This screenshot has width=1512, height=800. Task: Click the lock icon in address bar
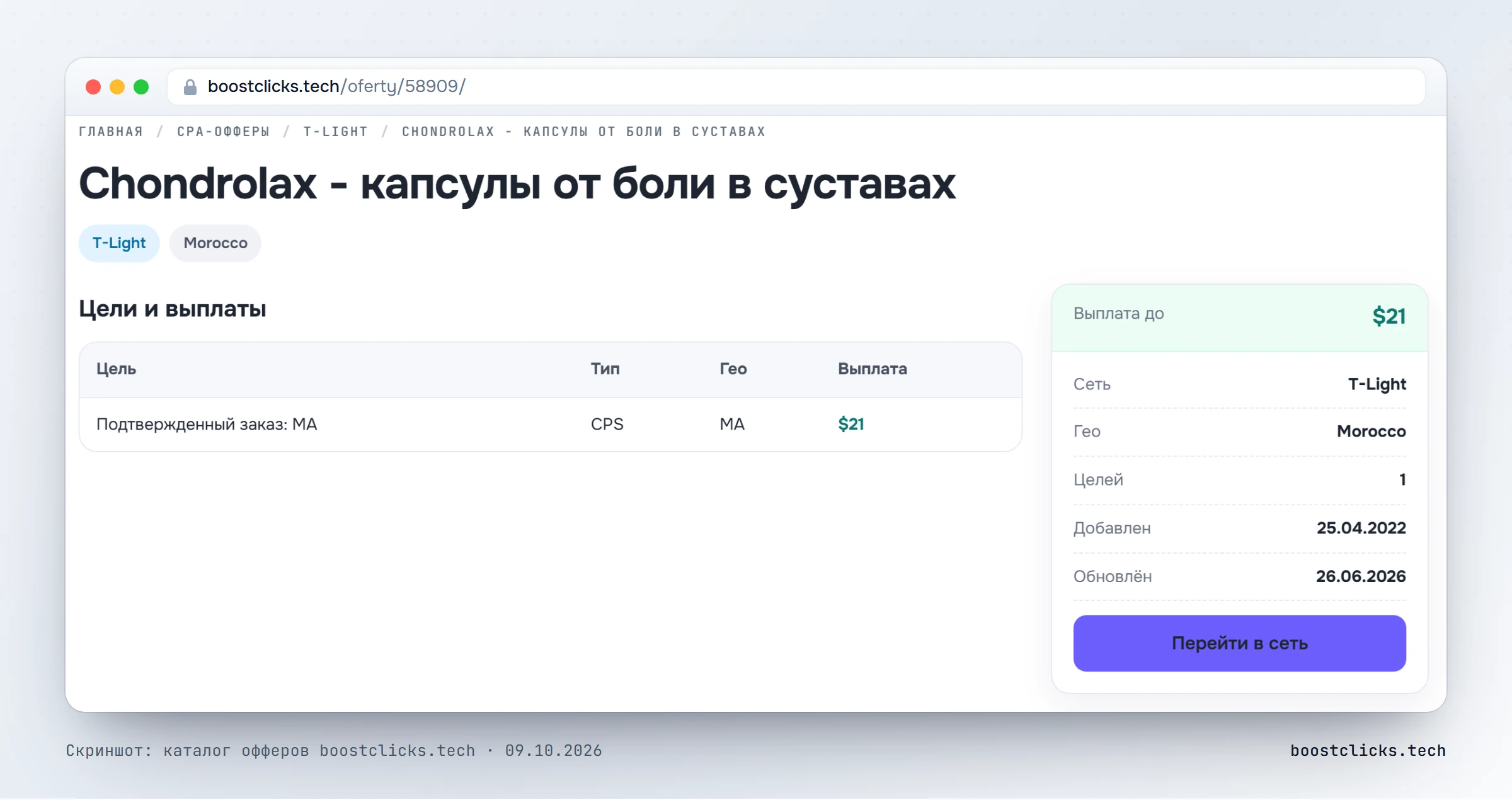pos(190,87)
